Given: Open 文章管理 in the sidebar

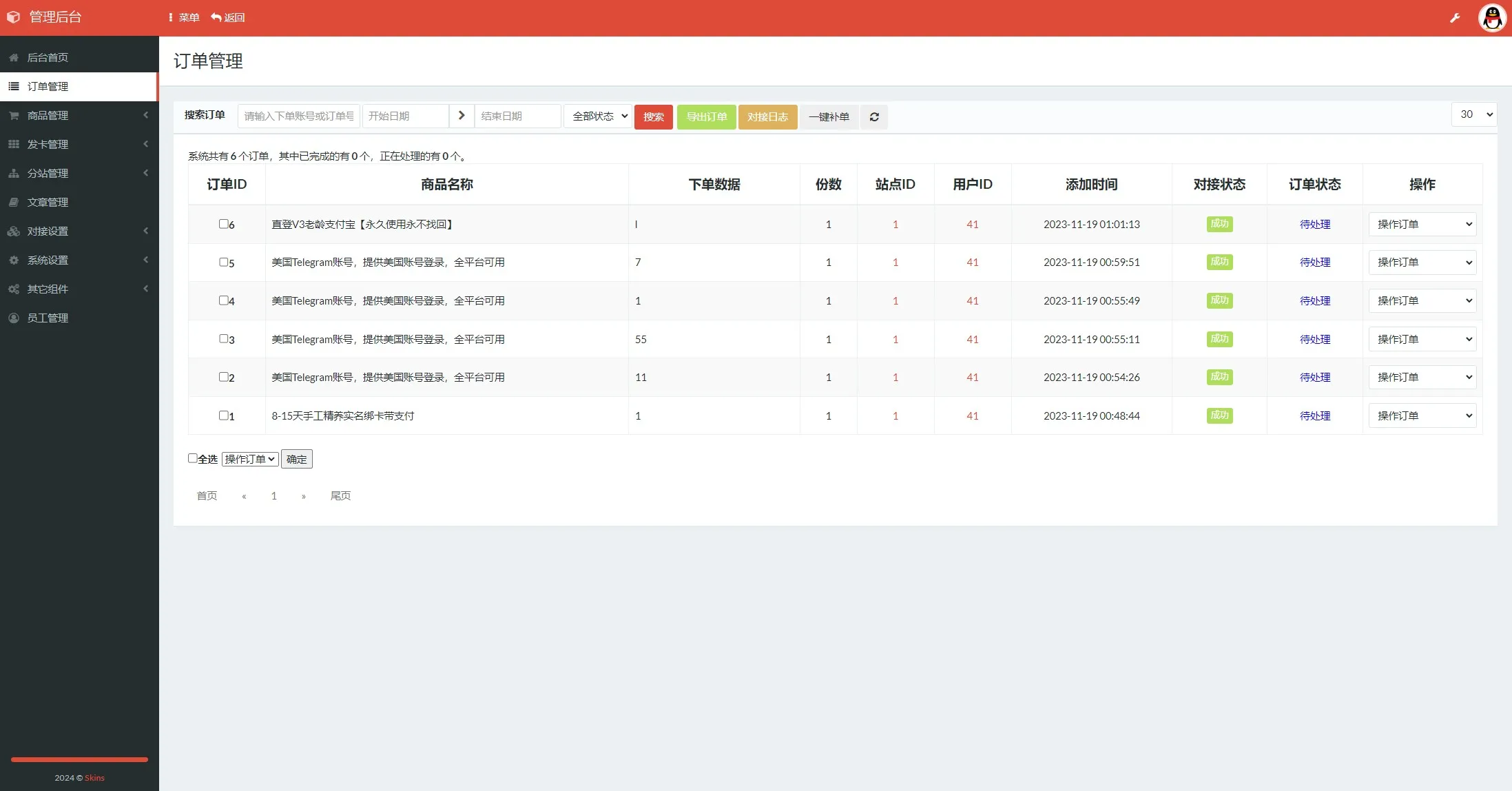Looking at the screenshot, I should [48, 203].
